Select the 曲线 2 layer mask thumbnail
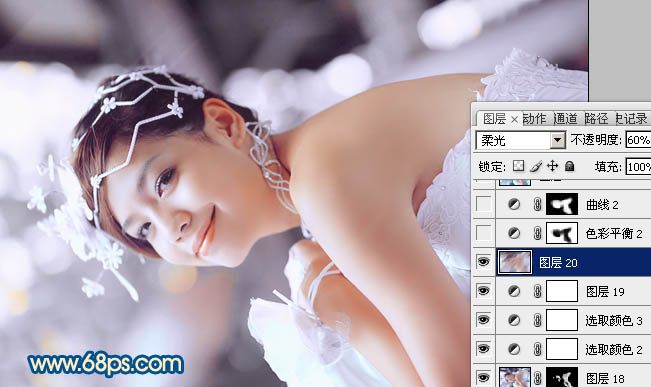Screen dimensions: 651x387 tap(562, 204)
